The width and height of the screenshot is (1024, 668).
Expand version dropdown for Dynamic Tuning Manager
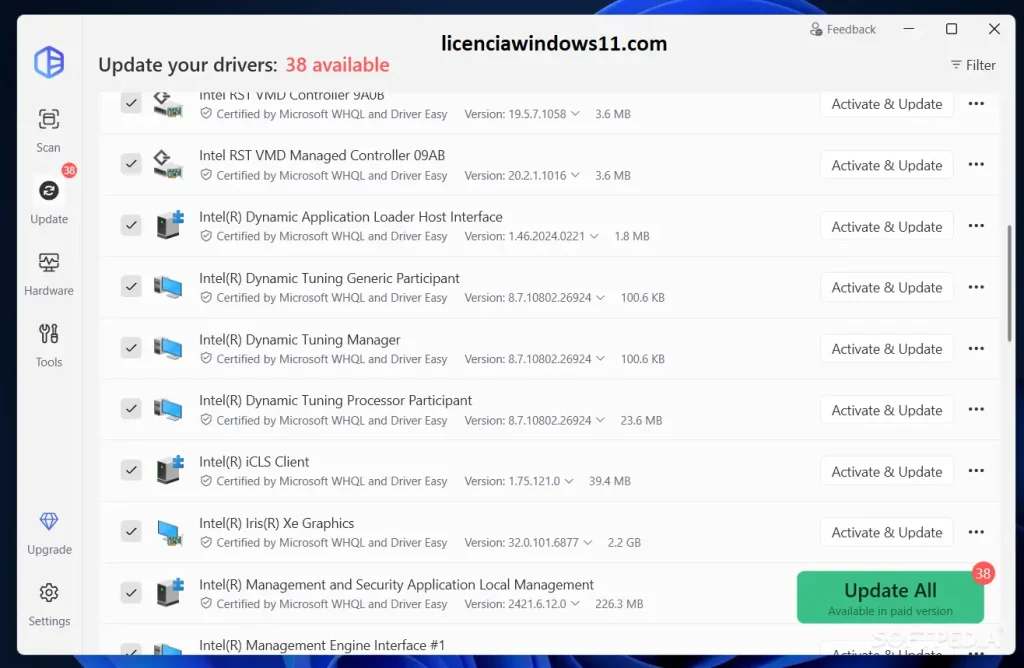pos(600,358)
